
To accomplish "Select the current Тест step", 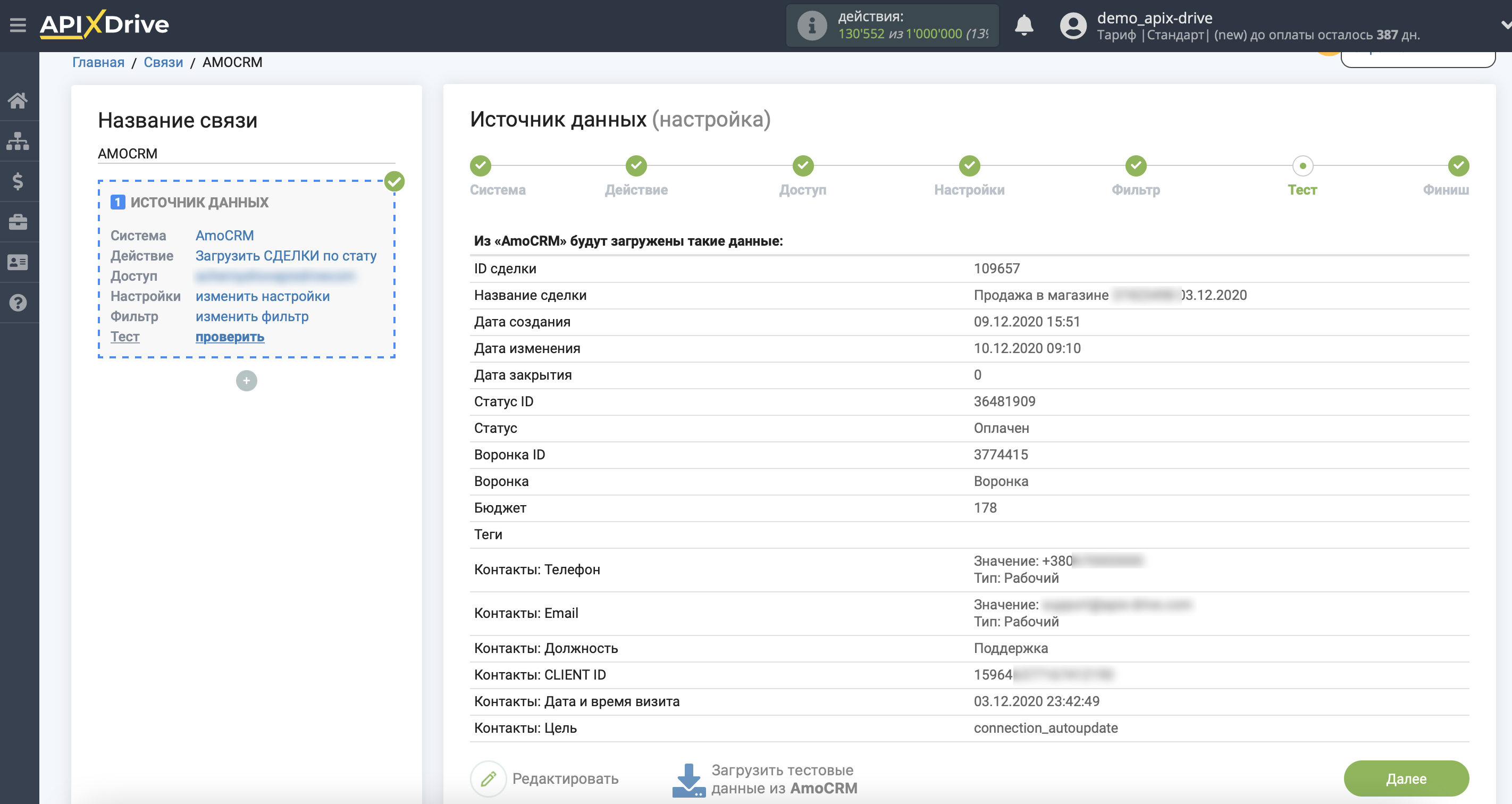I will pos(1303,166).
